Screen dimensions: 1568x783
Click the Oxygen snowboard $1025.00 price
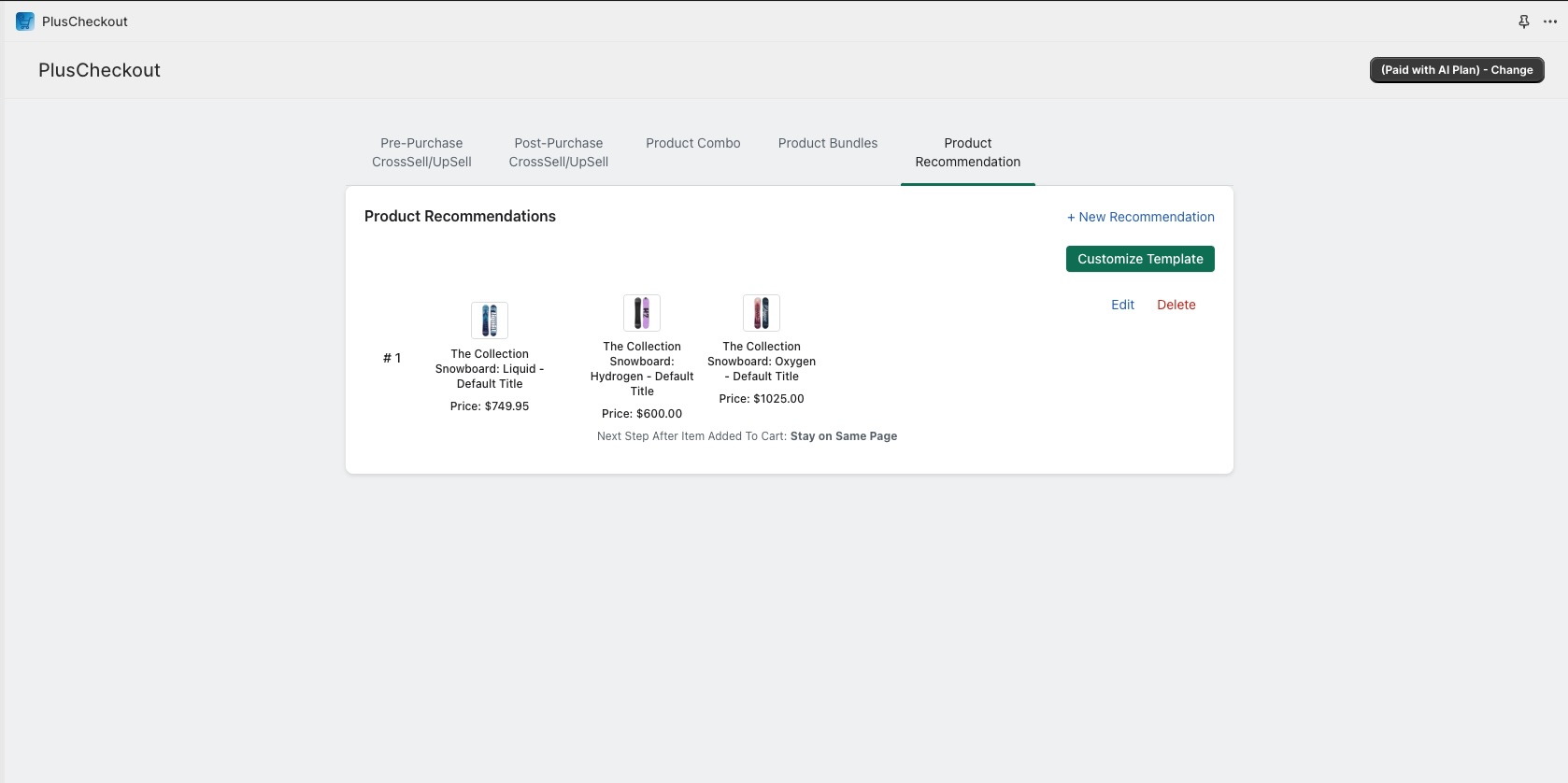pyautogui.click(x=762, y=399)
